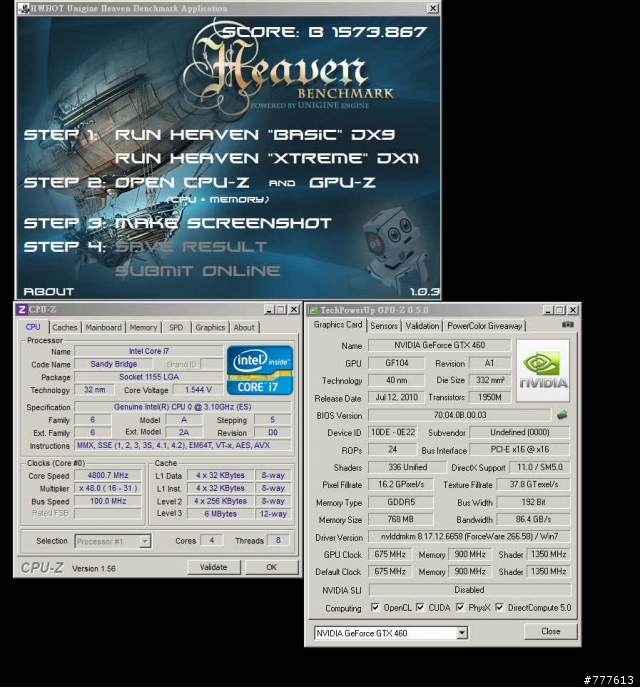Click the Bus Interface value PCI-E x16
The image size is (640, 688).
tap(520, 449)
